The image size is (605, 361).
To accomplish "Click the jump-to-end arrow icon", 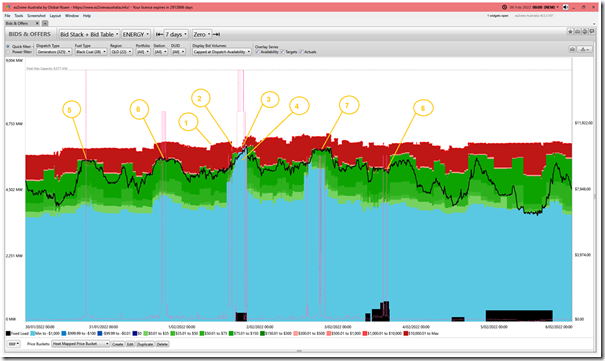I will tap(216, 34).
